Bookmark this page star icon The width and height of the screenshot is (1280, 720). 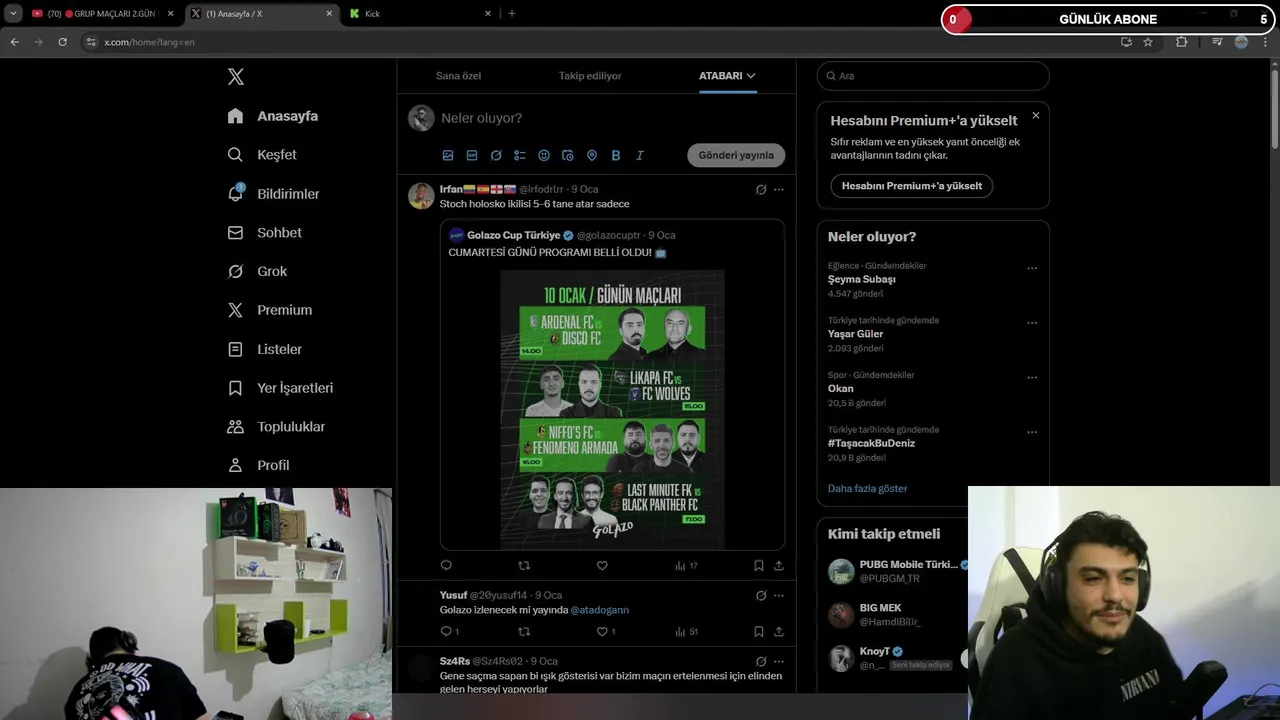tap(1148, 42)
